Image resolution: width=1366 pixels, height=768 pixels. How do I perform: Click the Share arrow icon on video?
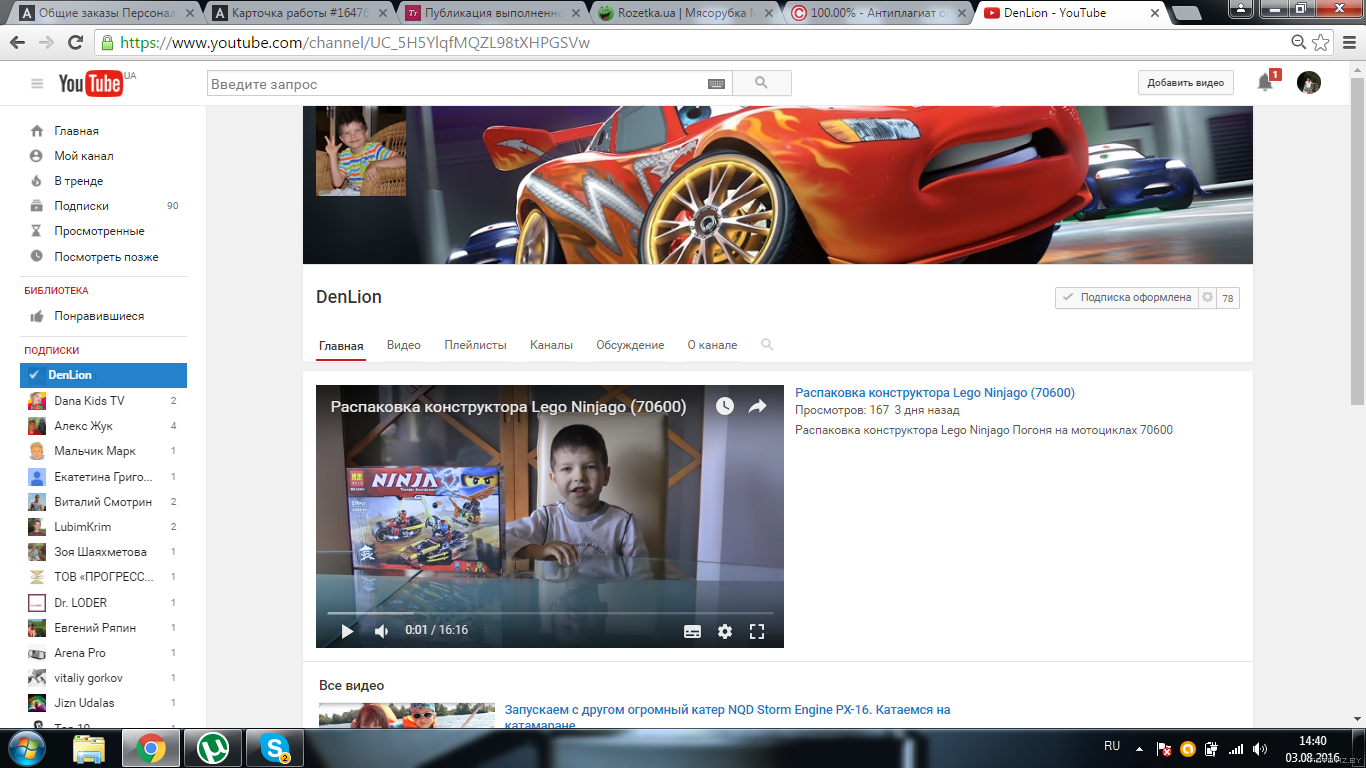point(757,406)
